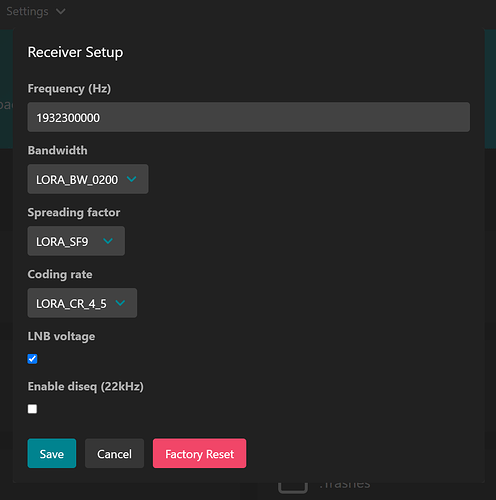Click the chevron beside Settings
The width and height of the screenshot is (496, 500).
[x=61, y=12]
